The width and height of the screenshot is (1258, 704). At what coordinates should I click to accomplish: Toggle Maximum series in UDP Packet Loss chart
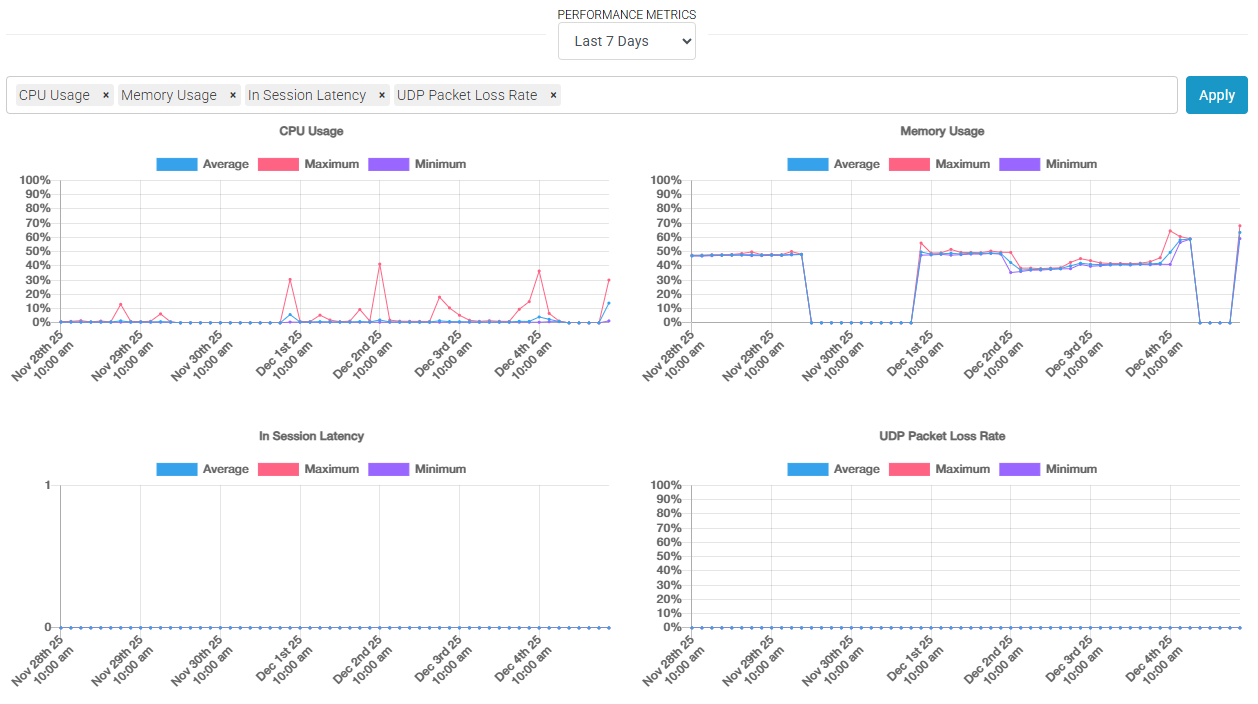pos(940,469)
